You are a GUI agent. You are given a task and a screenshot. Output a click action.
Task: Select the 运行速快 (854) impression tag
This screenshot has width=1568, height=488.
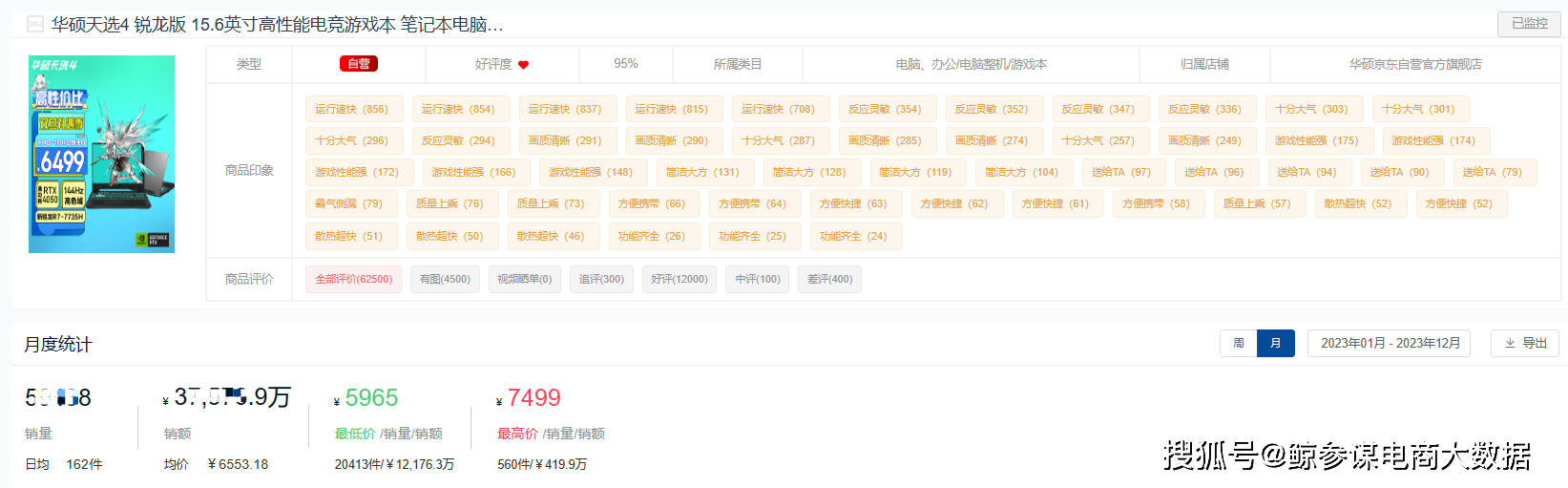coord(460,109)
